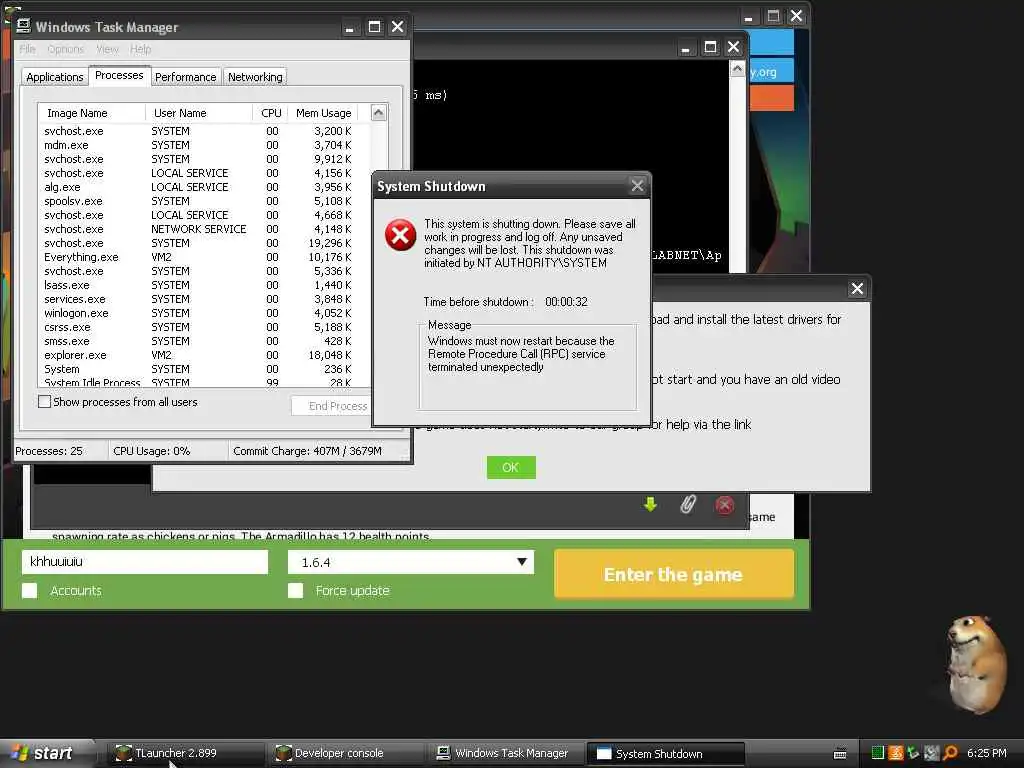Screen dimensions: 1024x768
Task: Toggle the Accounts checkbox in TLauncher
Action: pyautogui.click(x=29, y=590)
